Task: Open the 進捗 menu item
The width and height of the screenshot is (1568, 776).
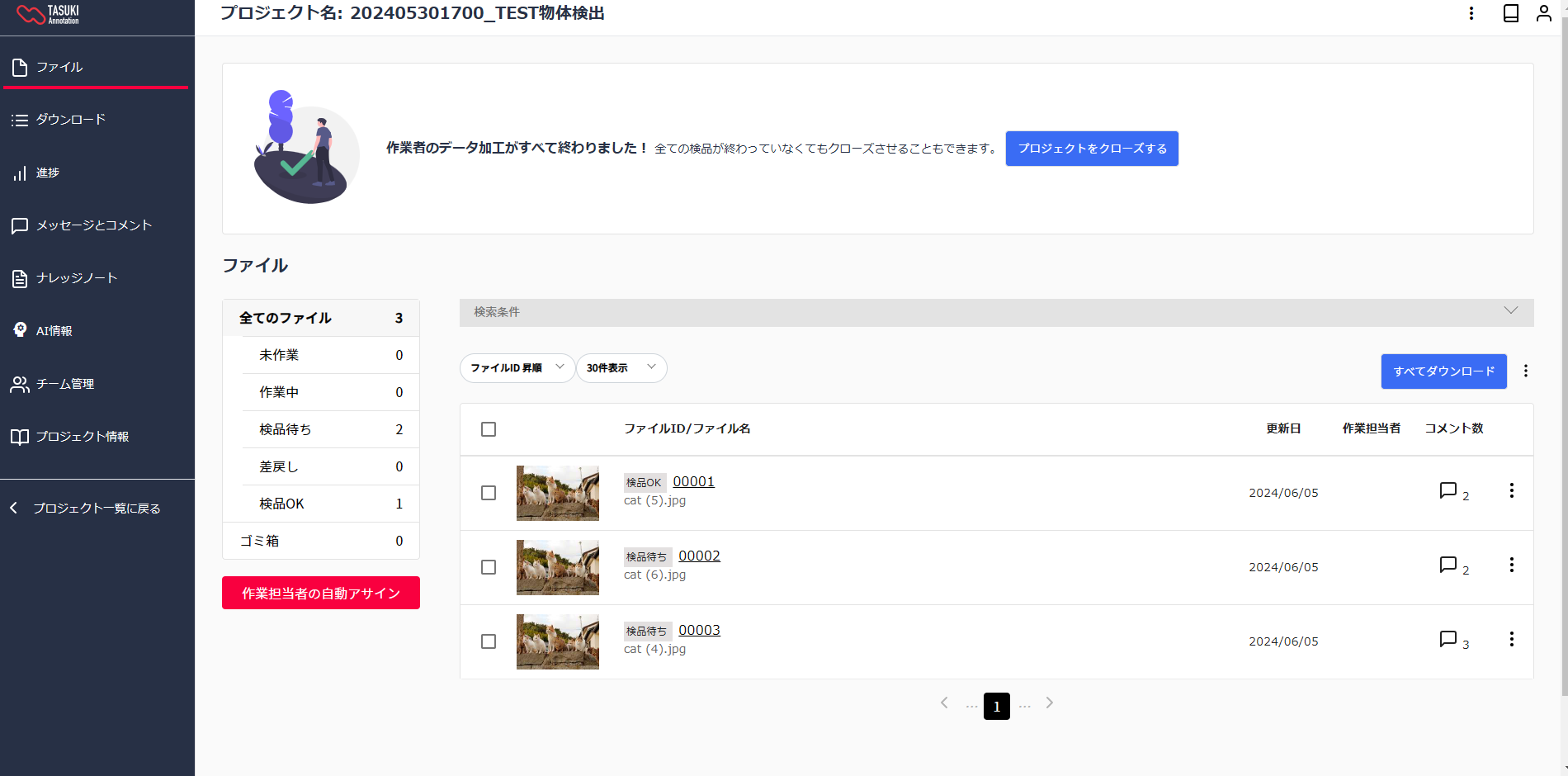Action: (x=97, y=173)
